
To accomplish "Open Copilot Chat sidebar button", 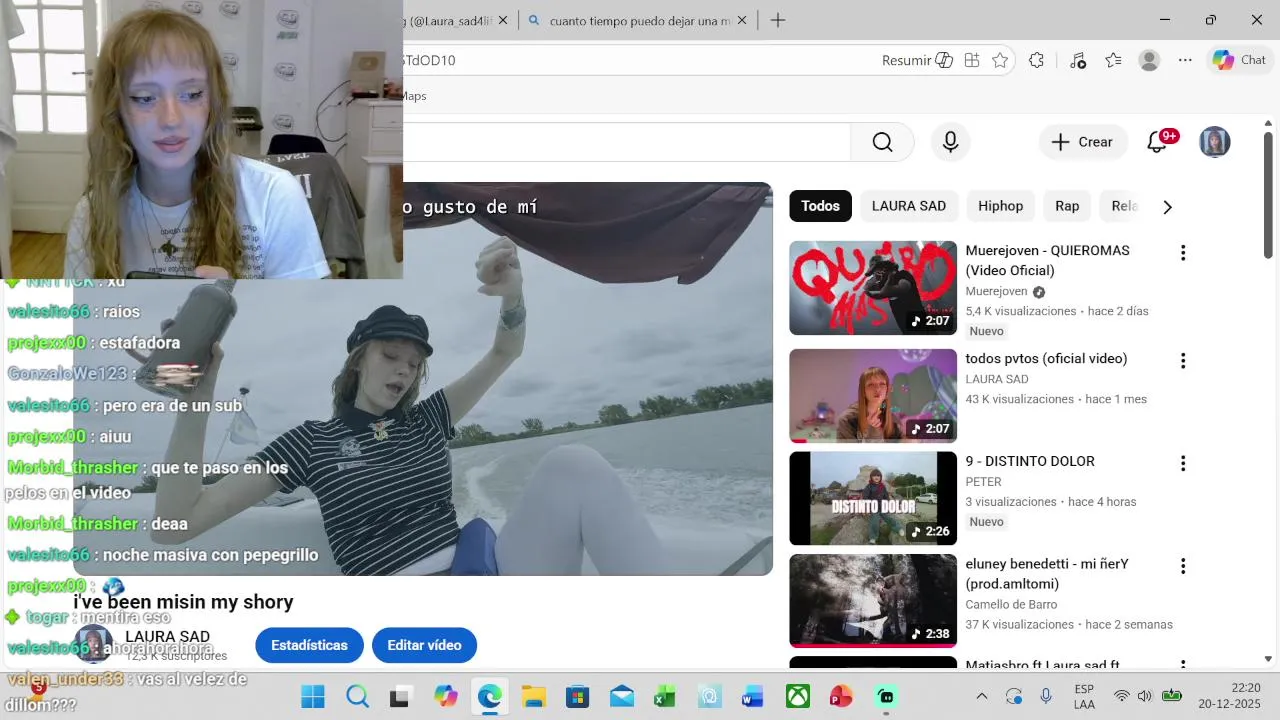I will [1239, 60].
